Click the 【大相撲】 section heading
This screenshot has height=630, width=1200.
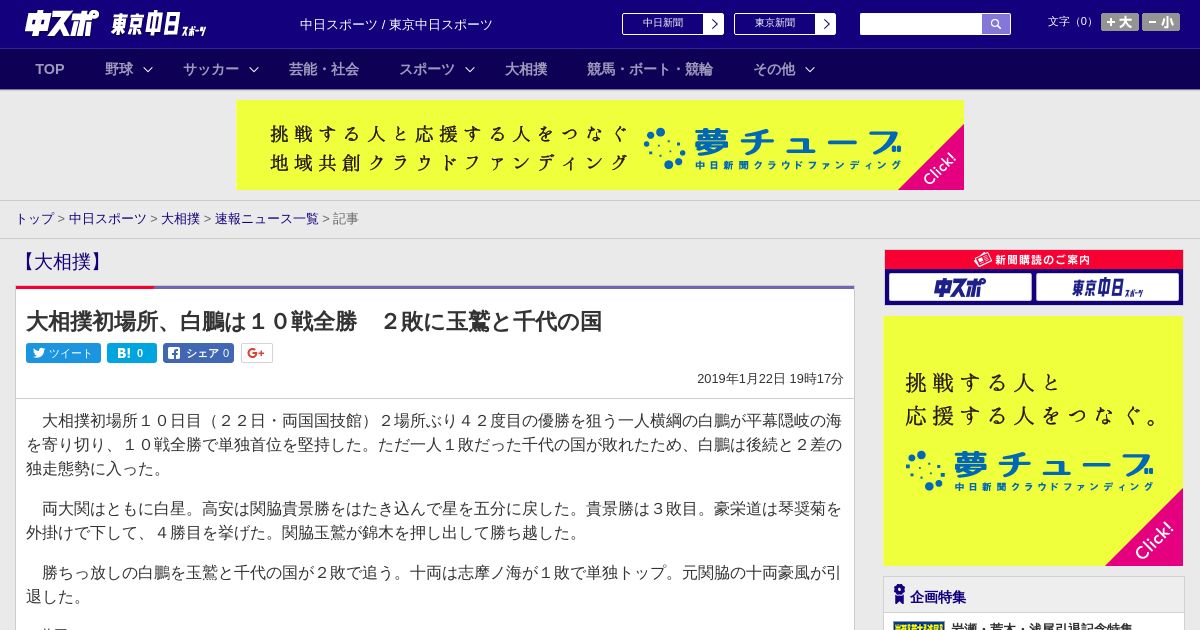tap(62, 262)
